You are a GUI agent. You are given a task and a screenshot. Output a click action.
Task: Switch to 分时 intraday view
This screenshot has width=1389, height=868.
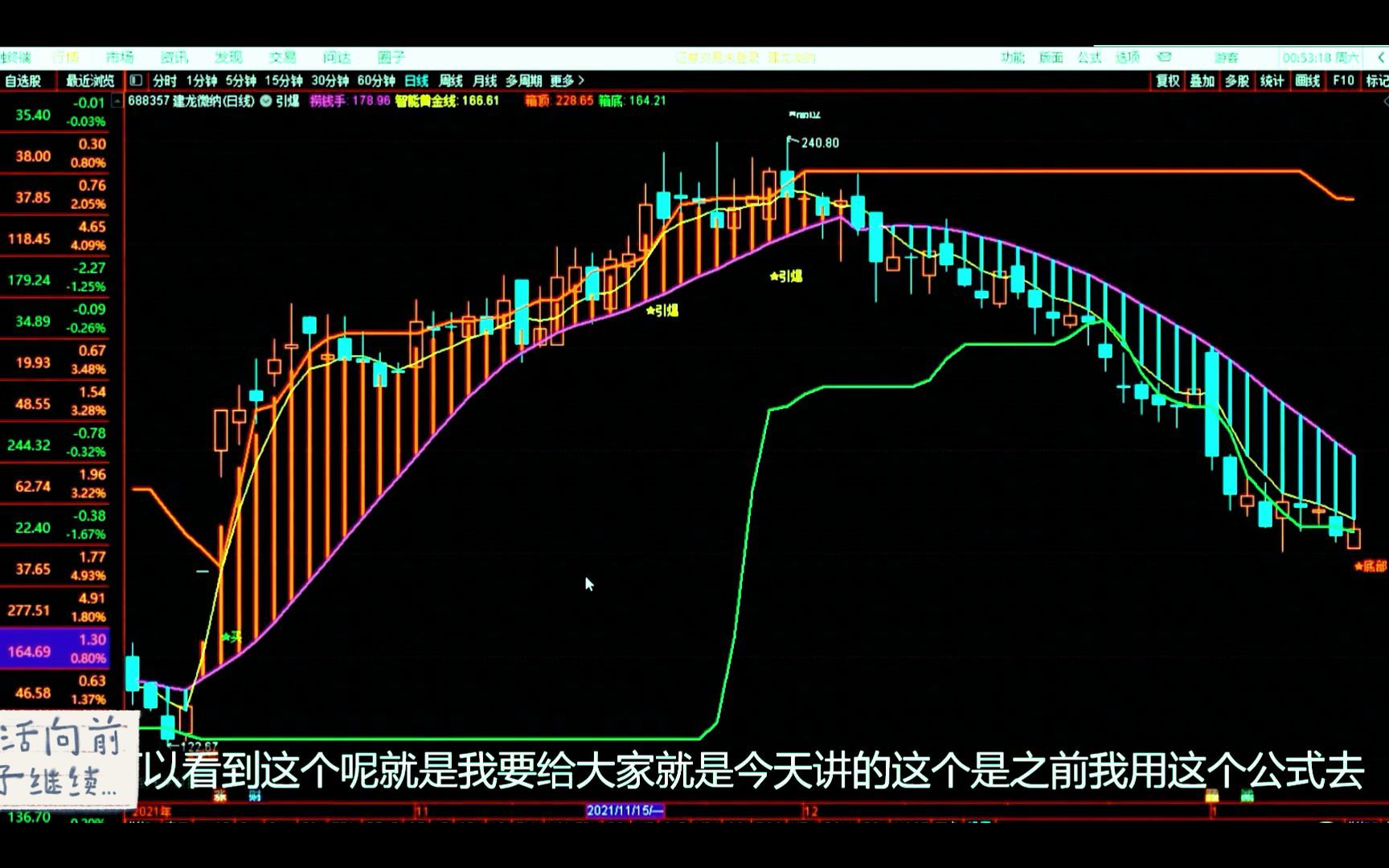[164, 80]
